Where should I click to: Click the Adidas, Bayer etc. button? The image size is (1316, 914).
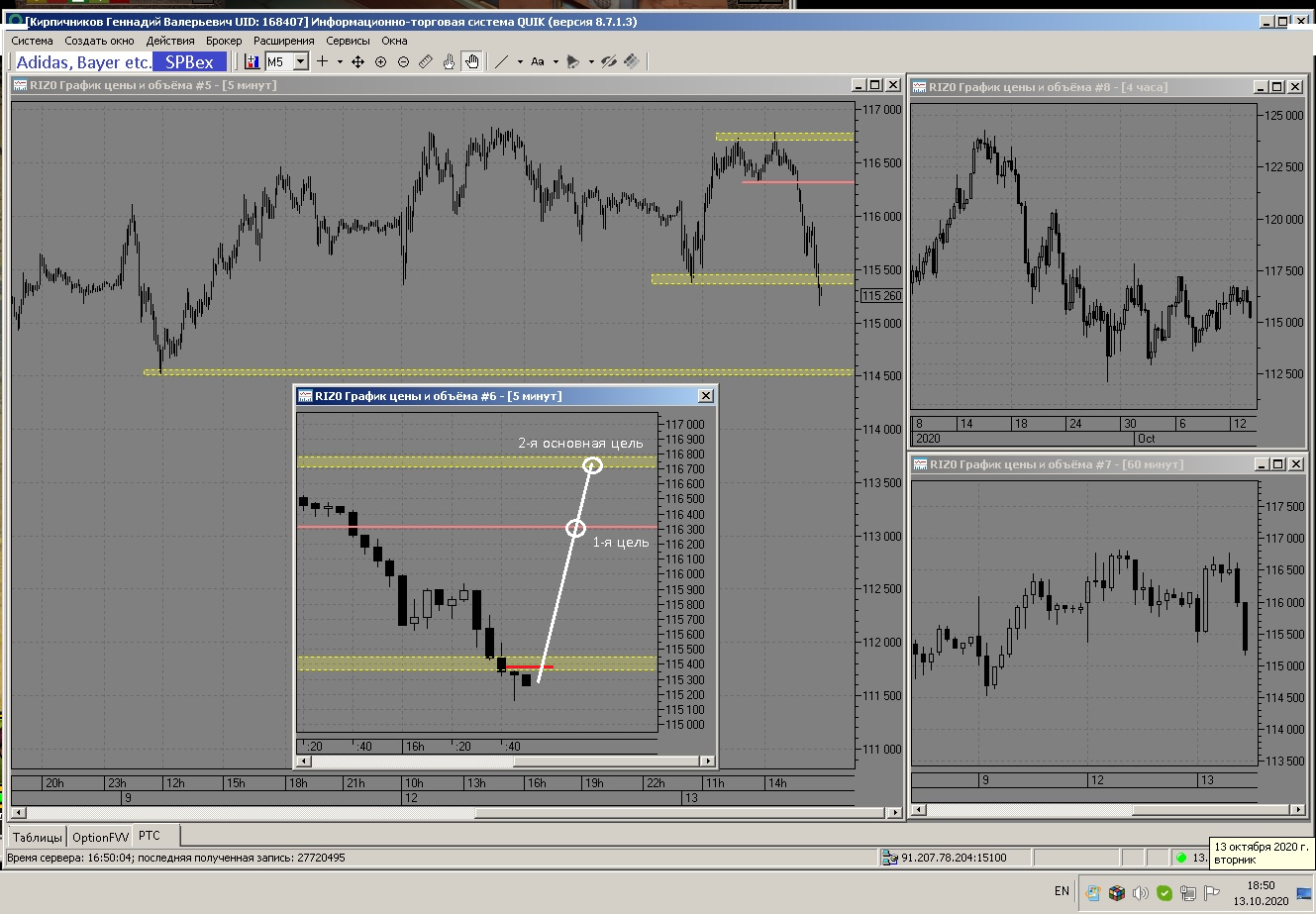click(84, 61)
